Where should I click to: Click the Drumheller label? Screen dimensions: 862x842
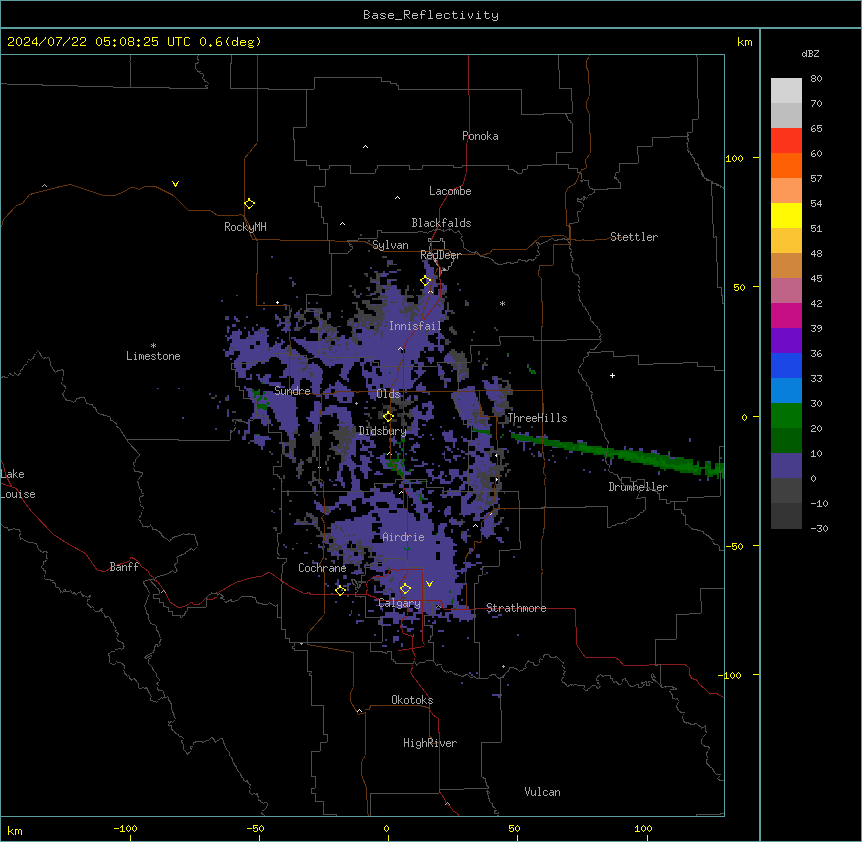(638, 487)
